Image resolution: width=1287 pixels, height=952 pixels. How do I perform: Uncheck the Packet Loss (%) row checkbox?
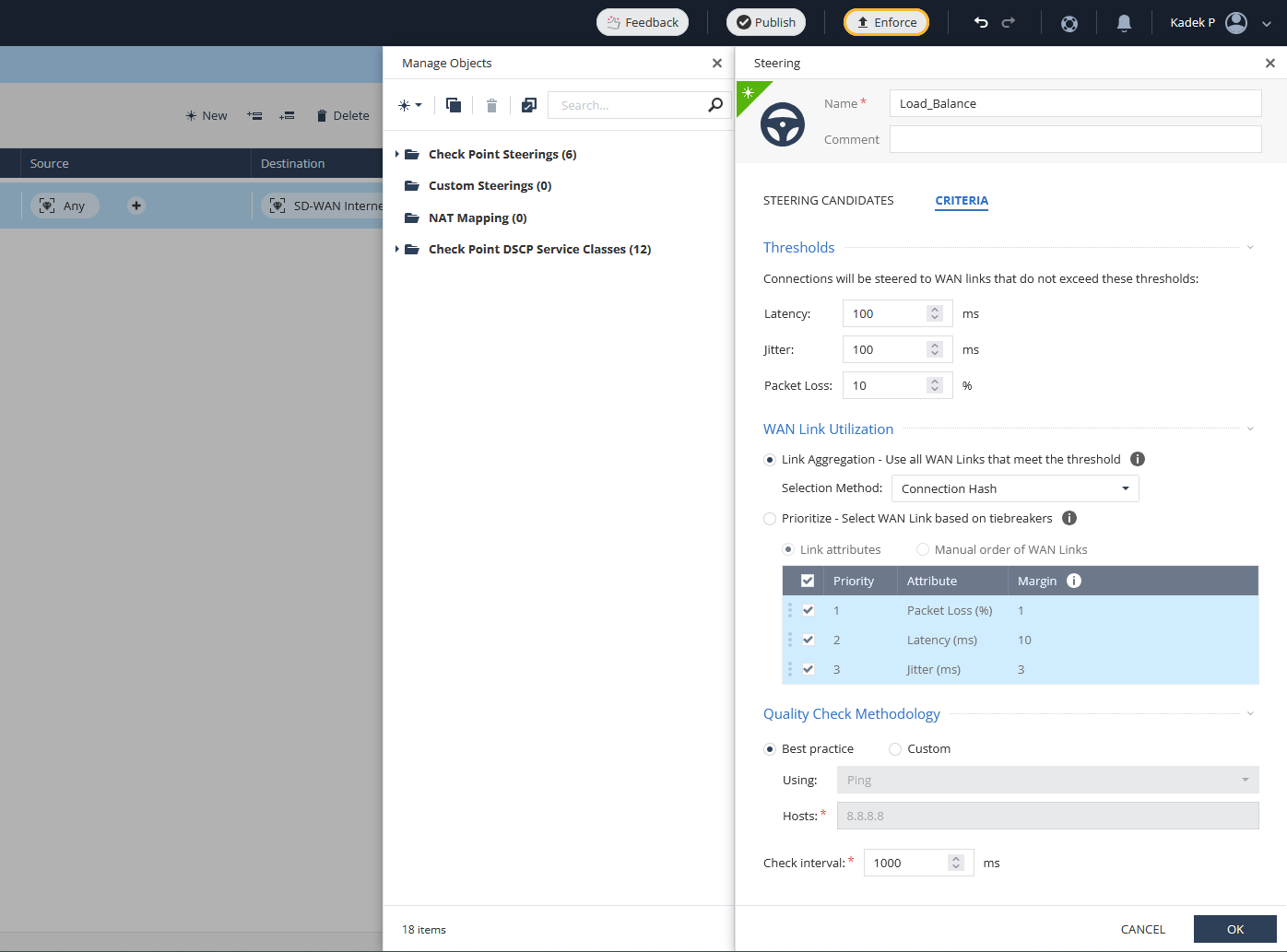(x=809, y=610)
